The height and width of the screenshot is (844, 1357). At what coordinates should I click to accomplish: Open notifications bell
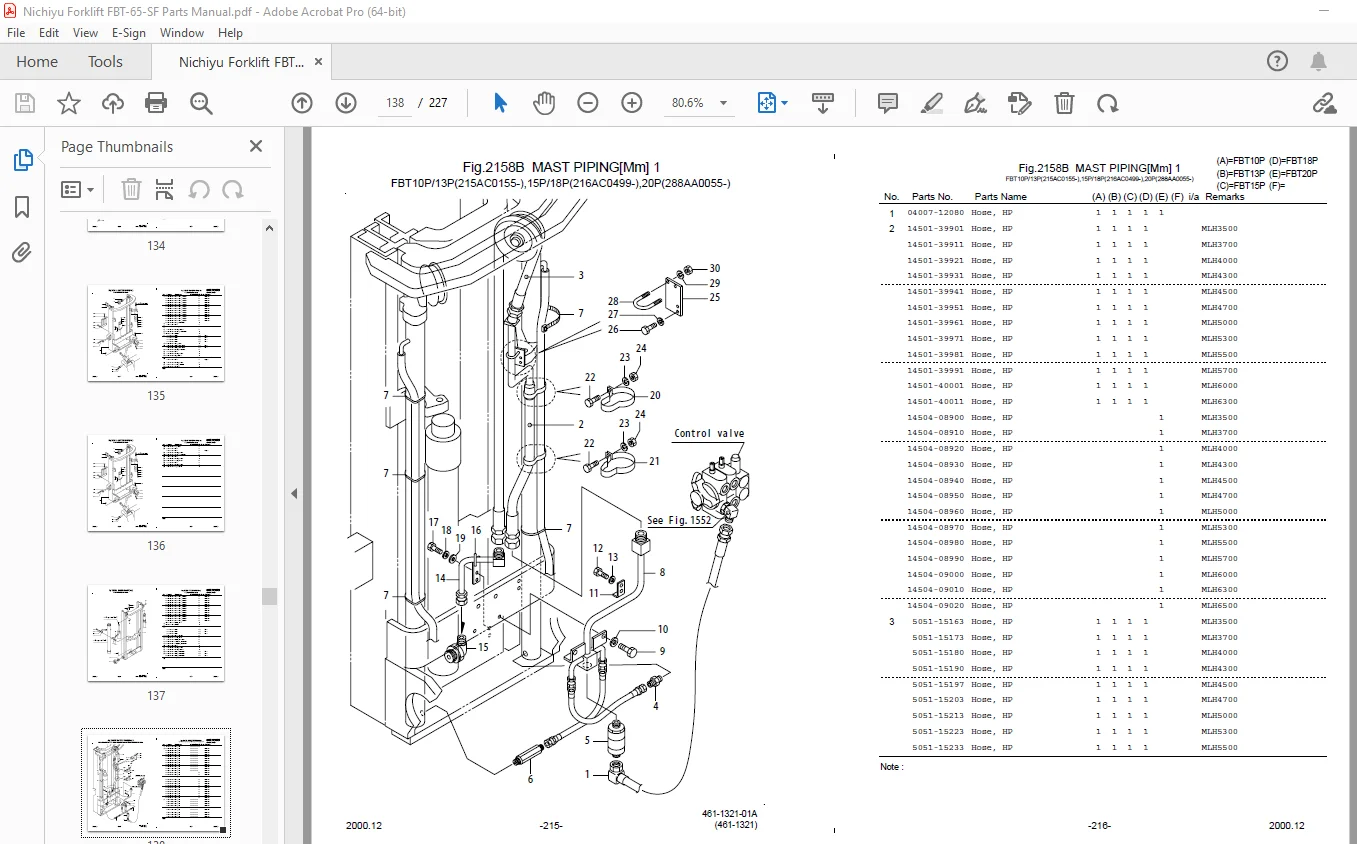[1320, 62]
